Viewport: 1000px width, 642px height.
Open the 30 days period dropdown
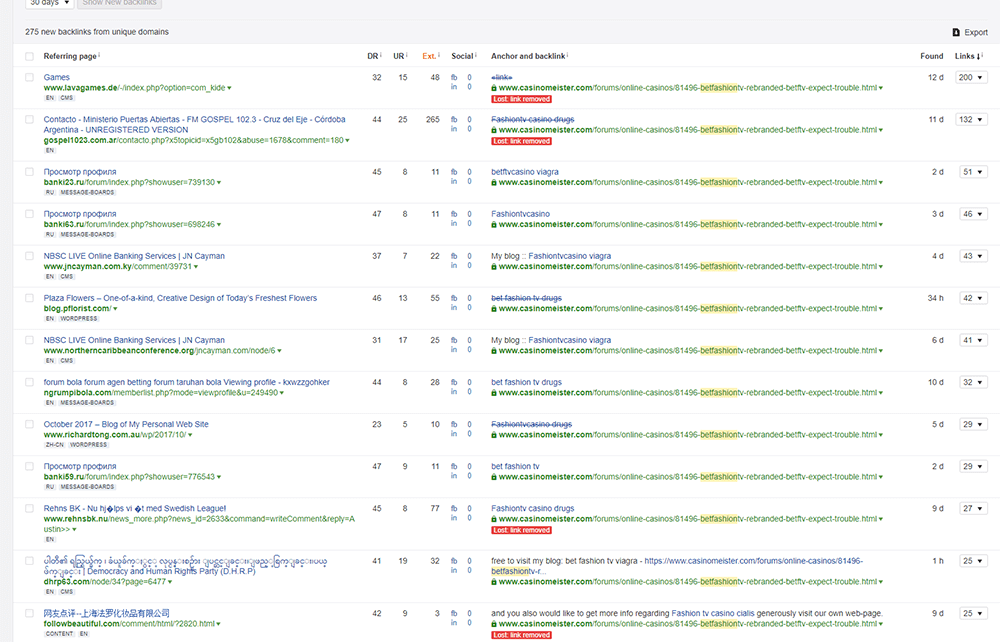pyautogui.click(x=50, y=4)
